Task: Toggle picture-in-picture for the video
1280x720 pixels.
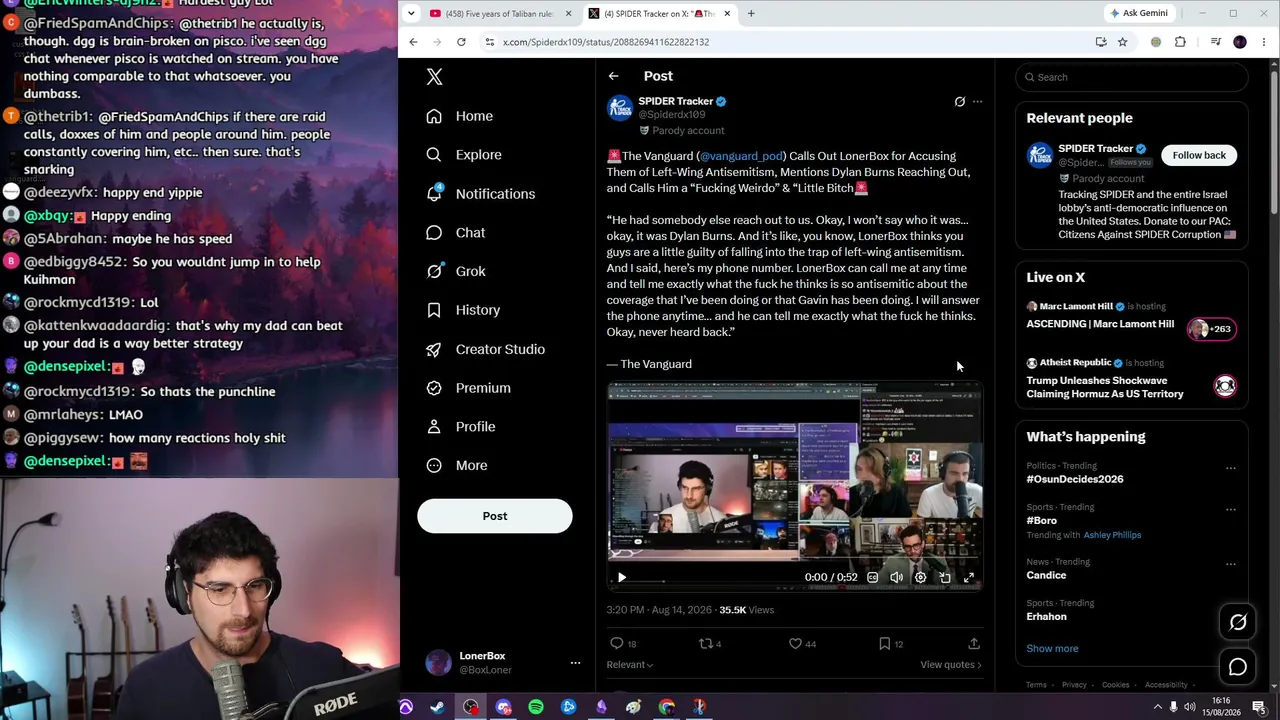Action: coord(945,577)
